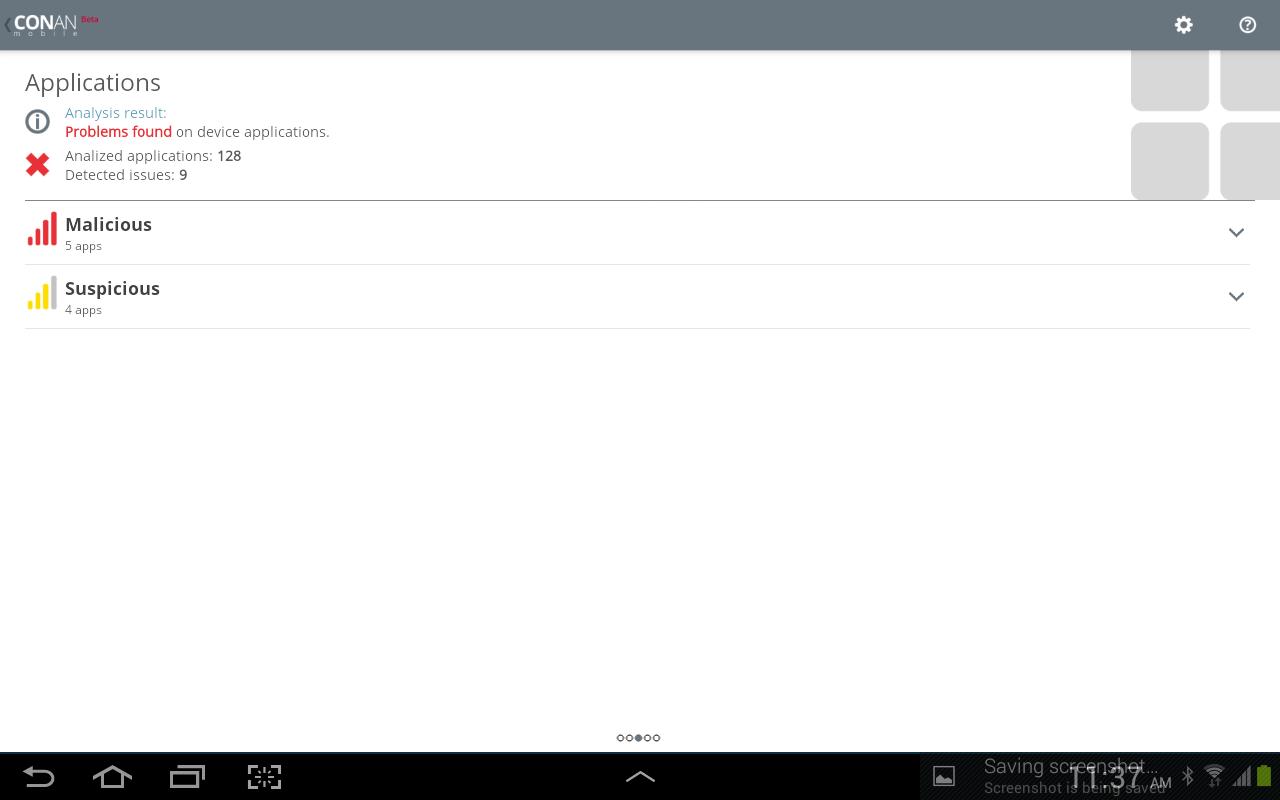Tap the Problems found red text
This screenshot has height=800, width=1280.
coord(118,132)
